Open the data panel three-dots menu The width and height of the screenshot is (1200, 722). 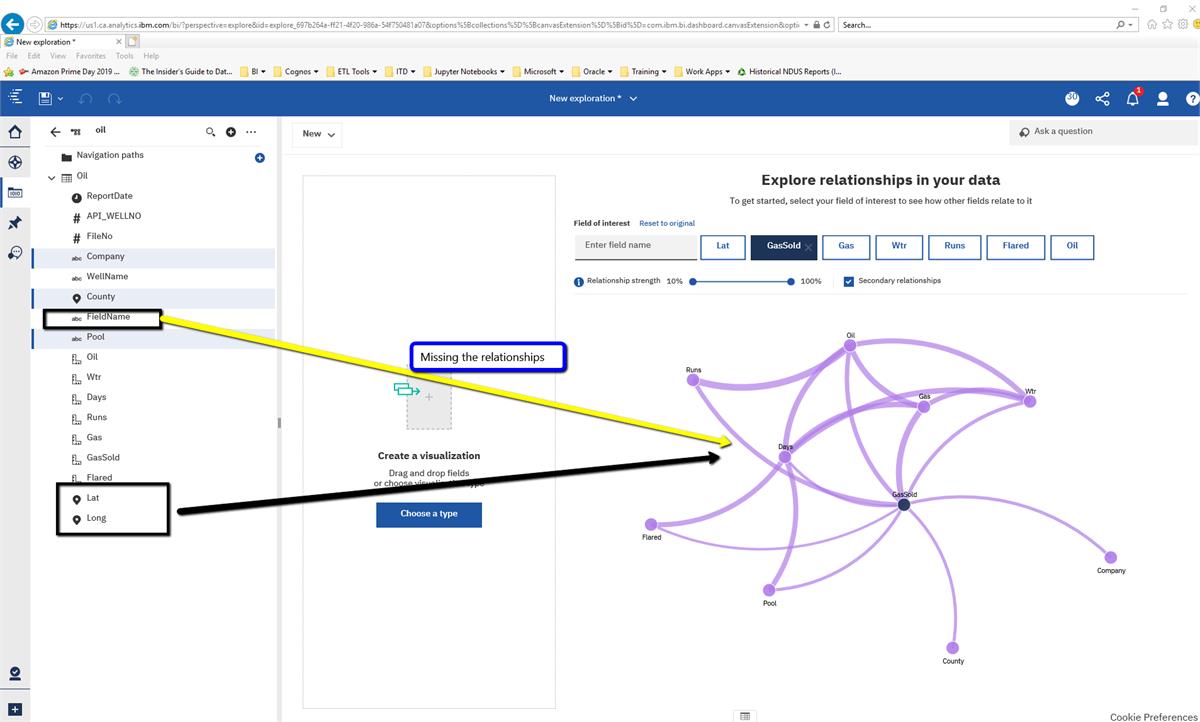point(251,132)
